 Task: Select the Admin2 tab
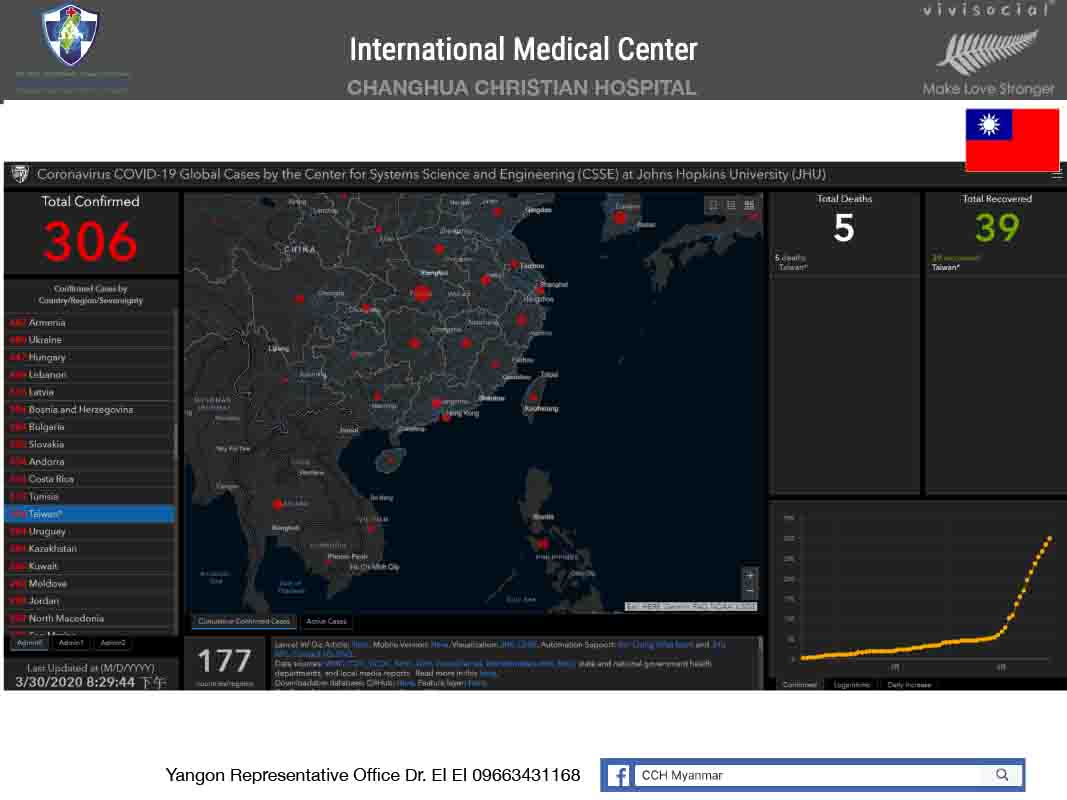coord(113,643)
